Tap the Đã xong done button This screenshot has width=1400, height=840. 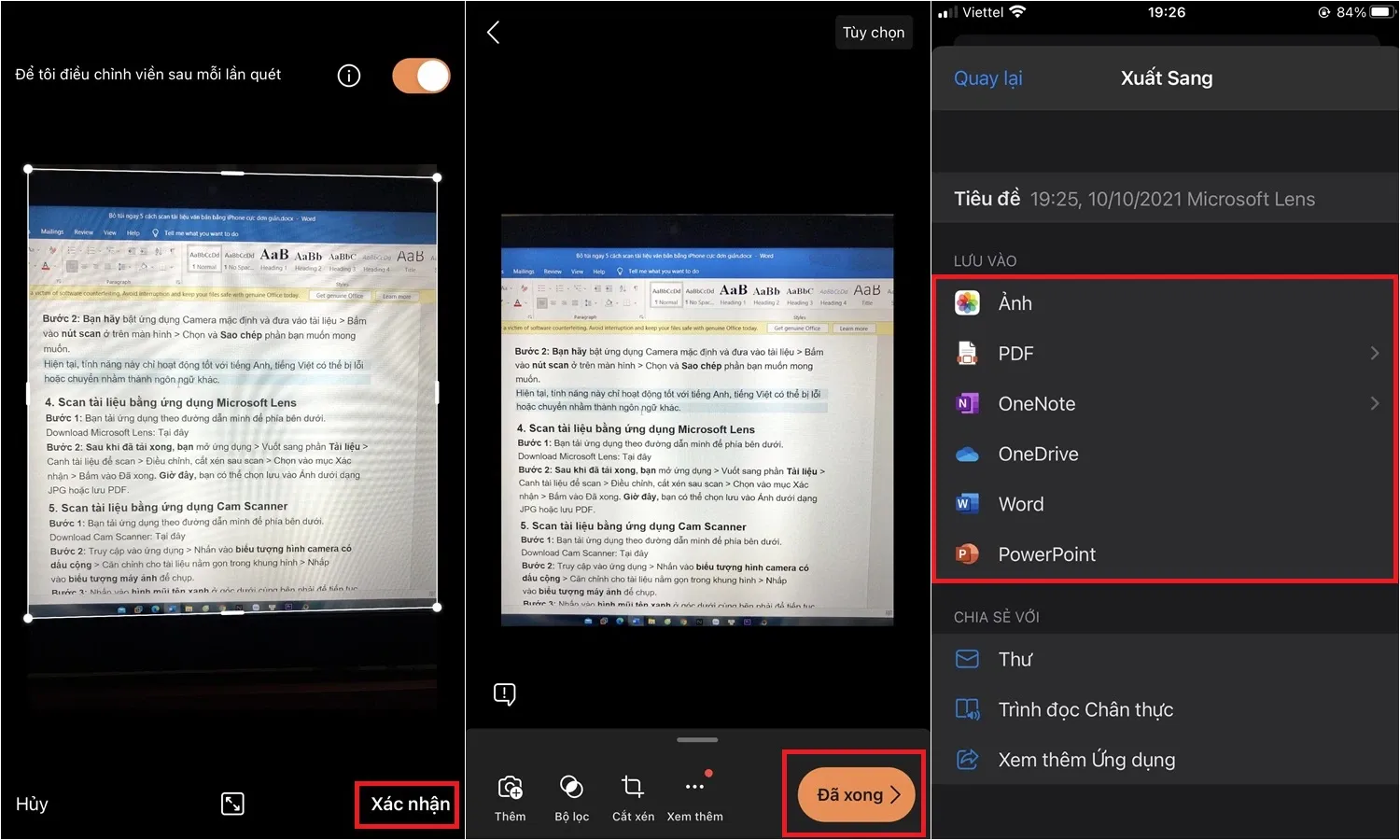tap(856, 794)
